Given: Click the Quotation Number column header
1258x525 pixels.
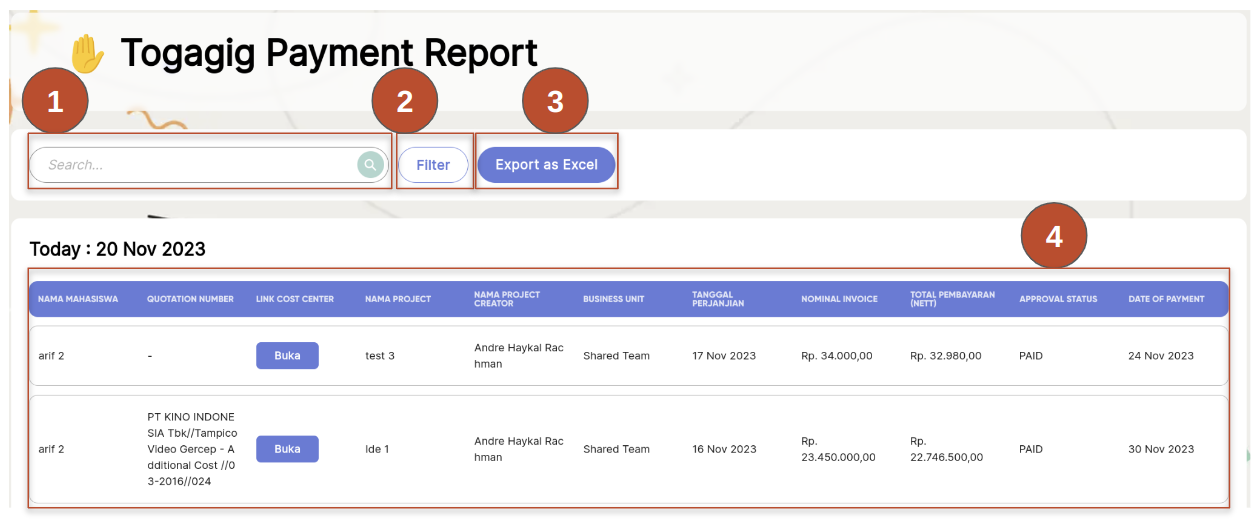Looking at the screenshot, I should tap(190, 299).
